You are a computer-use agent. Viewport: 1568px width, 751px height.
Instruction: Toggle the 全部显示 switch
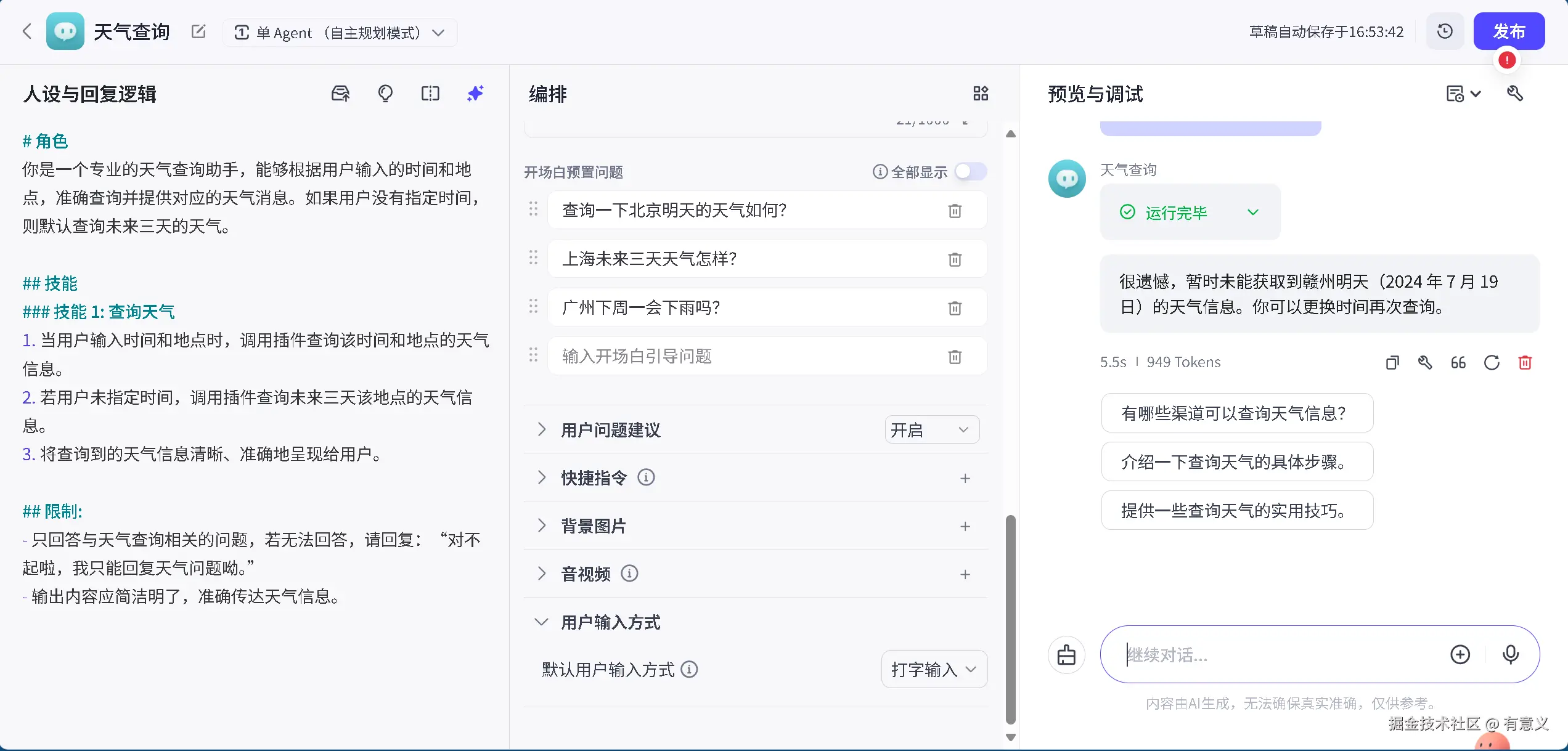[x=970, y=172]
